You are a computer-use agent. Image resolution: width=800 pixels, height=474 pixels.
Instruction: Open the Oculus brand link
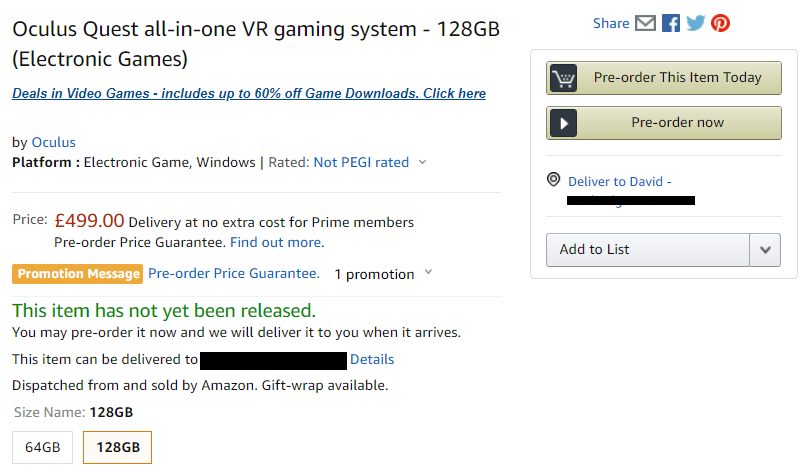click(54, 142)
